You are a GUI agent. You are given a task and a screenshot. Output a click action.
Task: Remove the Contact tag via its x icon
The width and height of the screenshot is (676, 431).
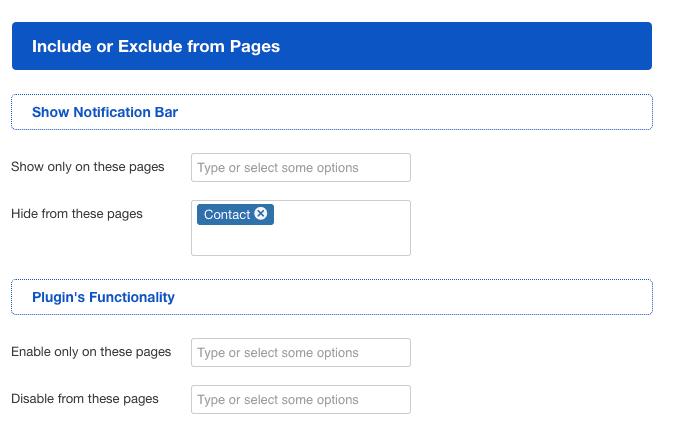click(x=261, y=214)
